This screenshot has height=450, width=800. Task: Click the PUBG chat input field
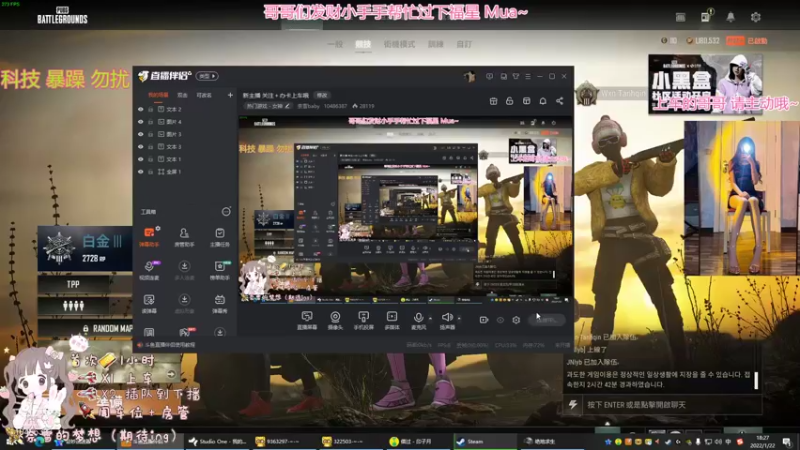(x=671, y=405)
